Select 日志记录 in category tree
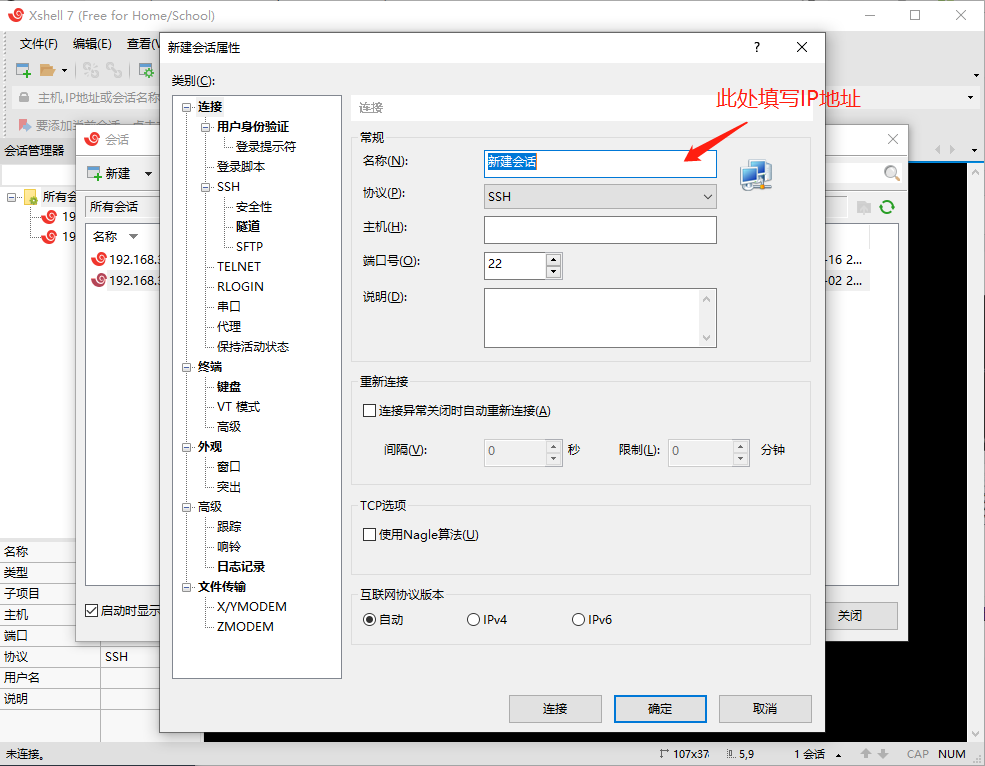This screenshot has height=766, width=985. point(241,566)
